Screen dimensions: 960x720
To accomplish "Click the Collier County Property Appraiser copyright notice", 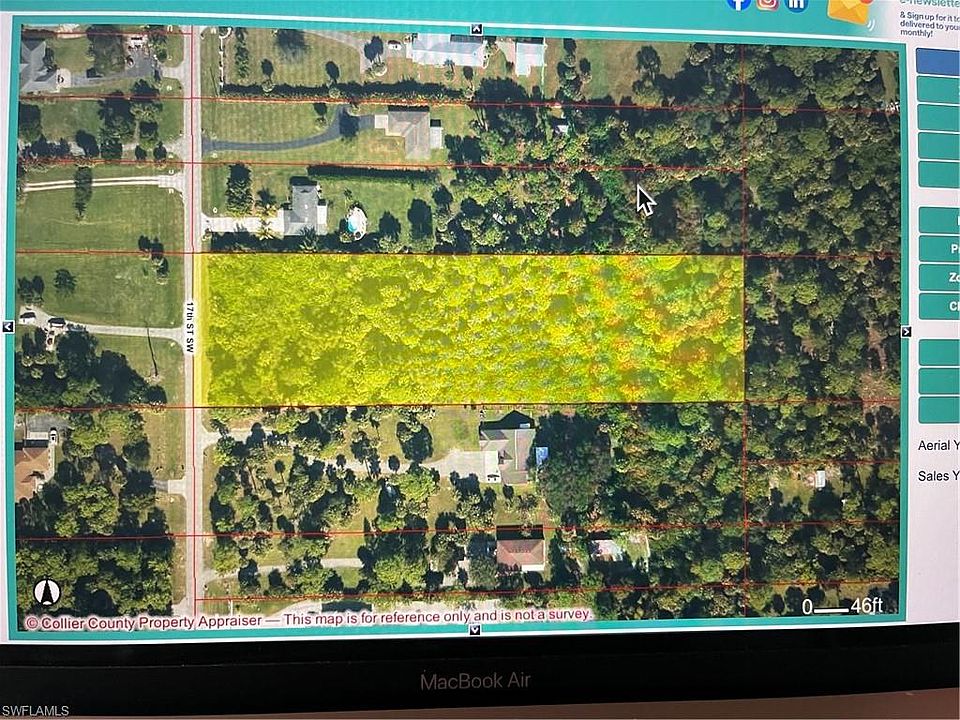I will pos(309,619).
